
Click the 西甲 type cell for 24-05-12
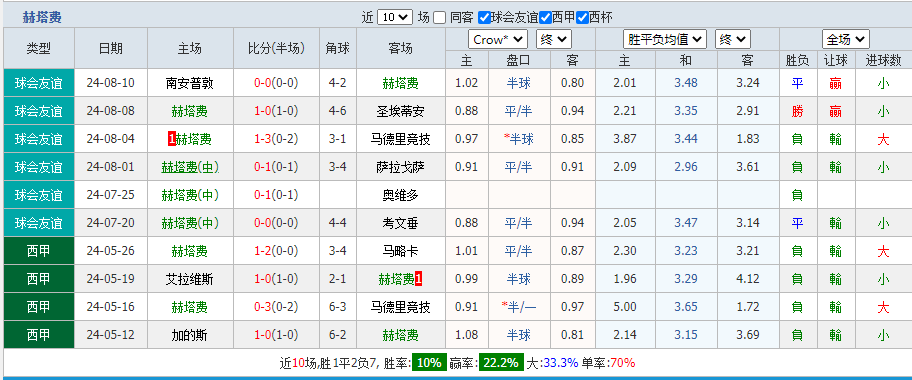coord(39,336)
